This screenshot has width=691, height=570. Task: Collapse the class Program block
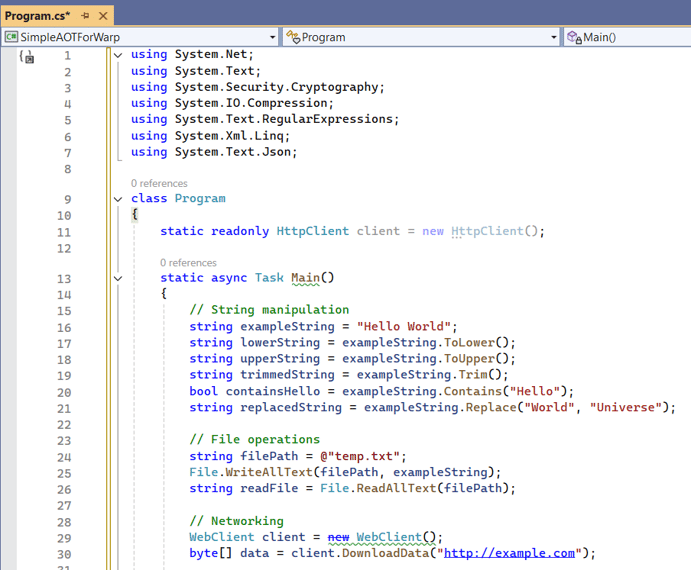[118, 199]
